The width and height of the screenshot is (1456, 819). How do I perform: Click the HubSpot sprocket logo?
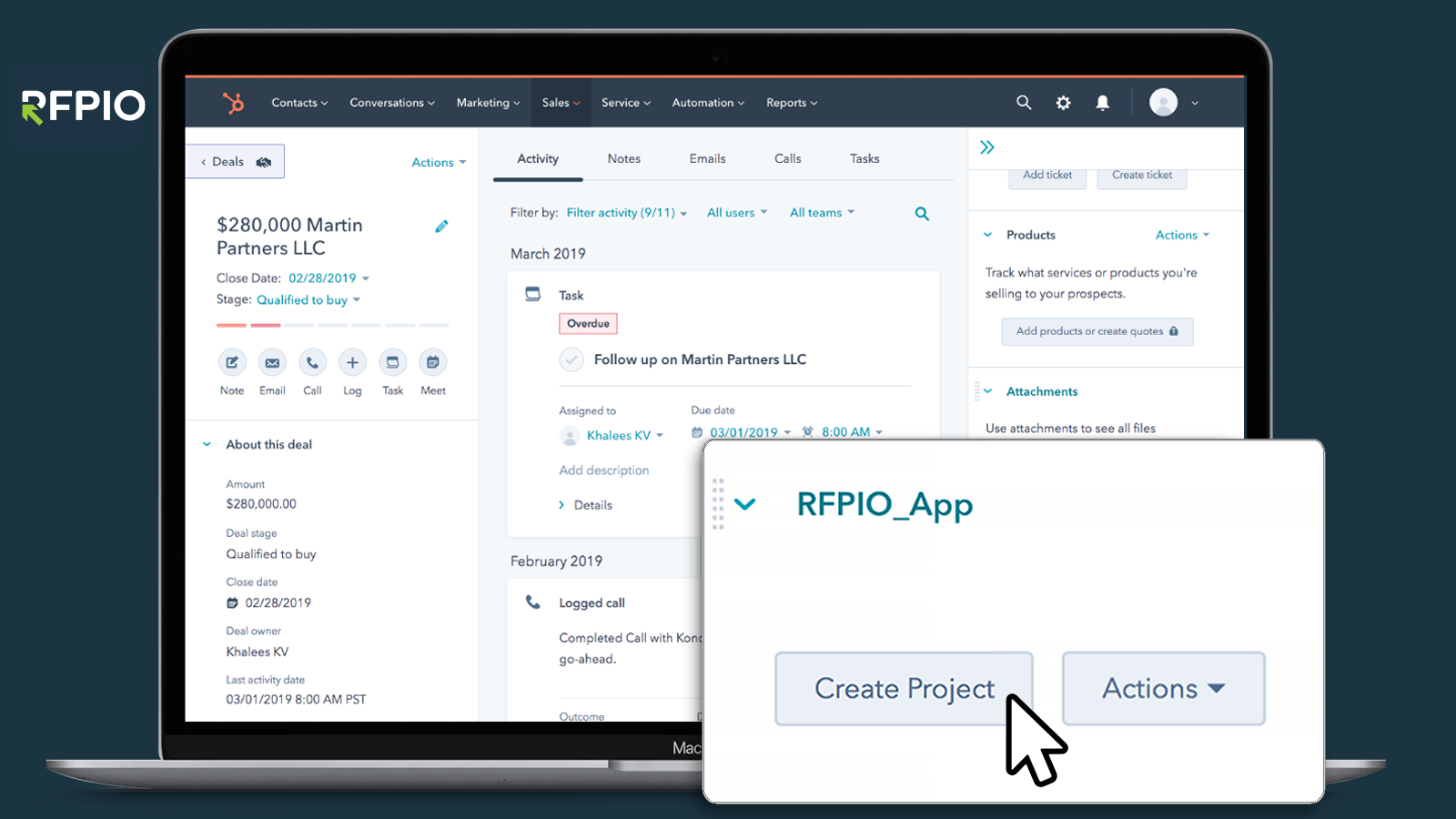click(234, 103)
